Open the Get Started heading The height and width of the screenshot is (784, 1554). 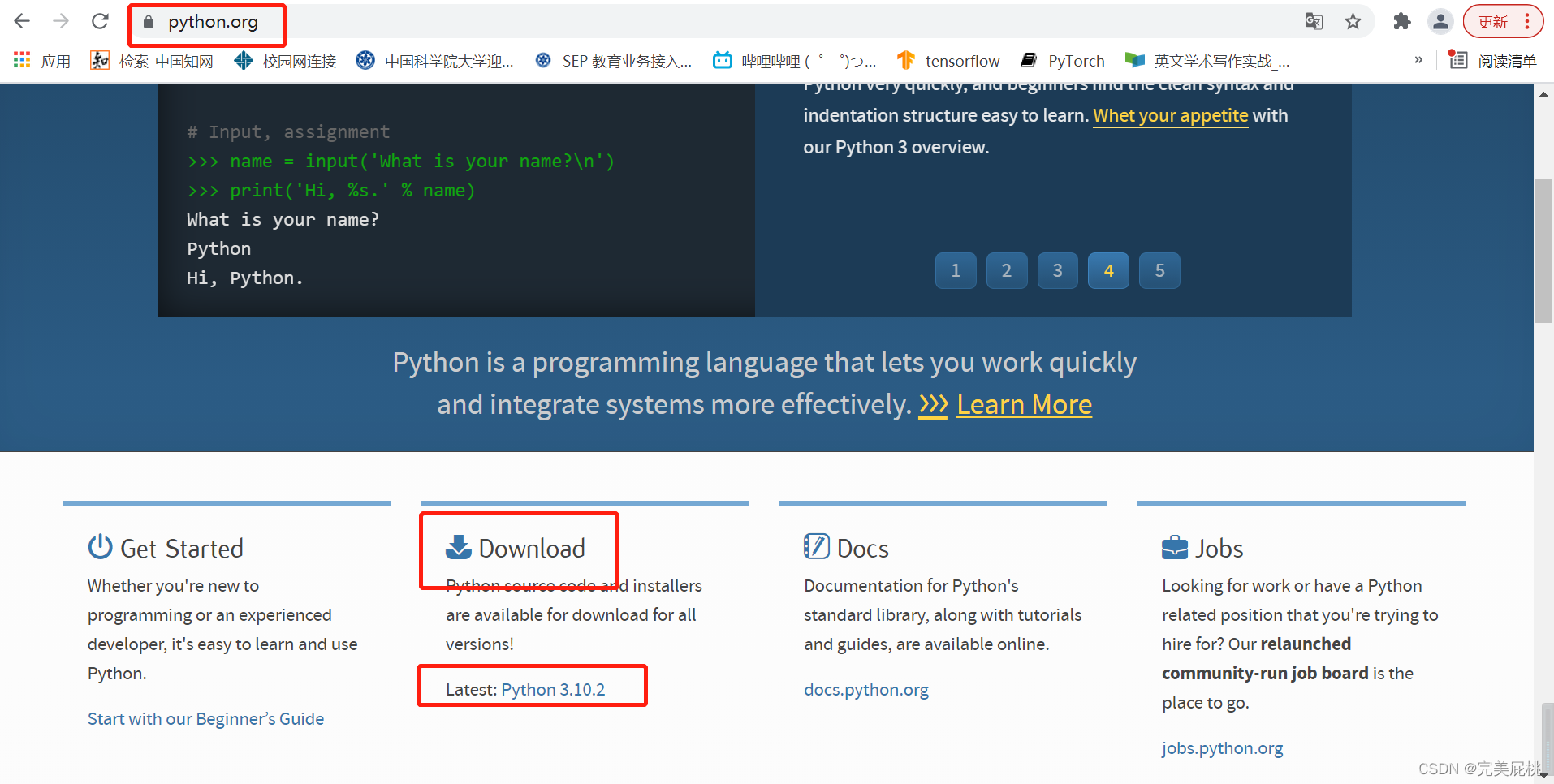[x=182, y=549]
